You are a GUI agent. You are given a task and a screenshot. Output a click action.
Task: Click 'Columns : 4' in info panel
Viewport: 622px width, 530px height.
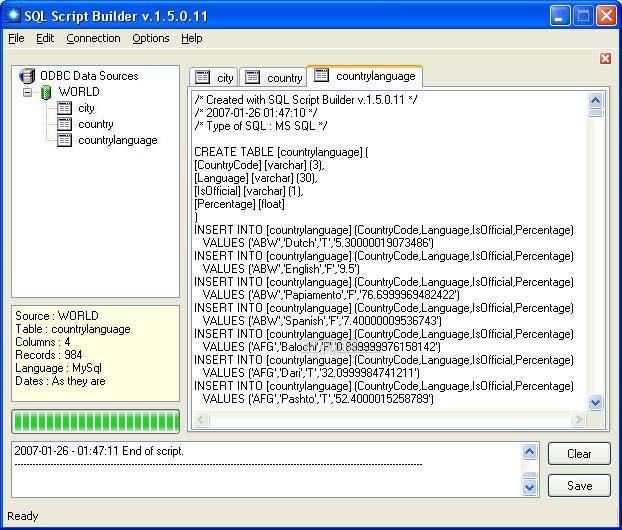pyautogui.click(x=43, y=342)
